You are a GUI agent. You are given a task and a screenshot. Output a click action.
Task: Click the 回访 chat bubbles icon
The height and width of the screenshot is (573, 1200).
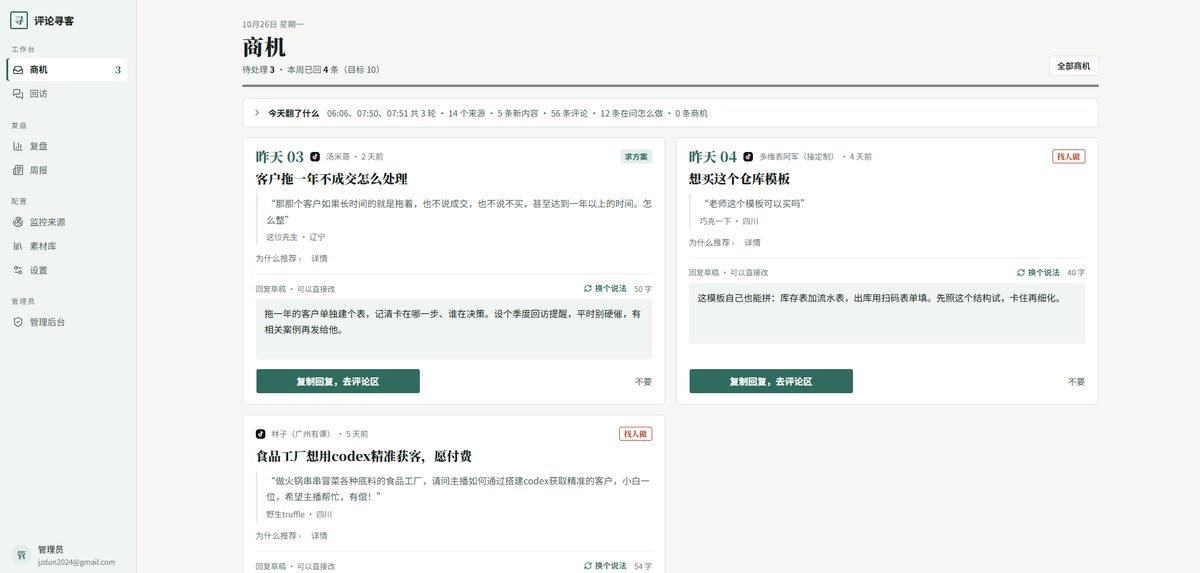point(18,94)
